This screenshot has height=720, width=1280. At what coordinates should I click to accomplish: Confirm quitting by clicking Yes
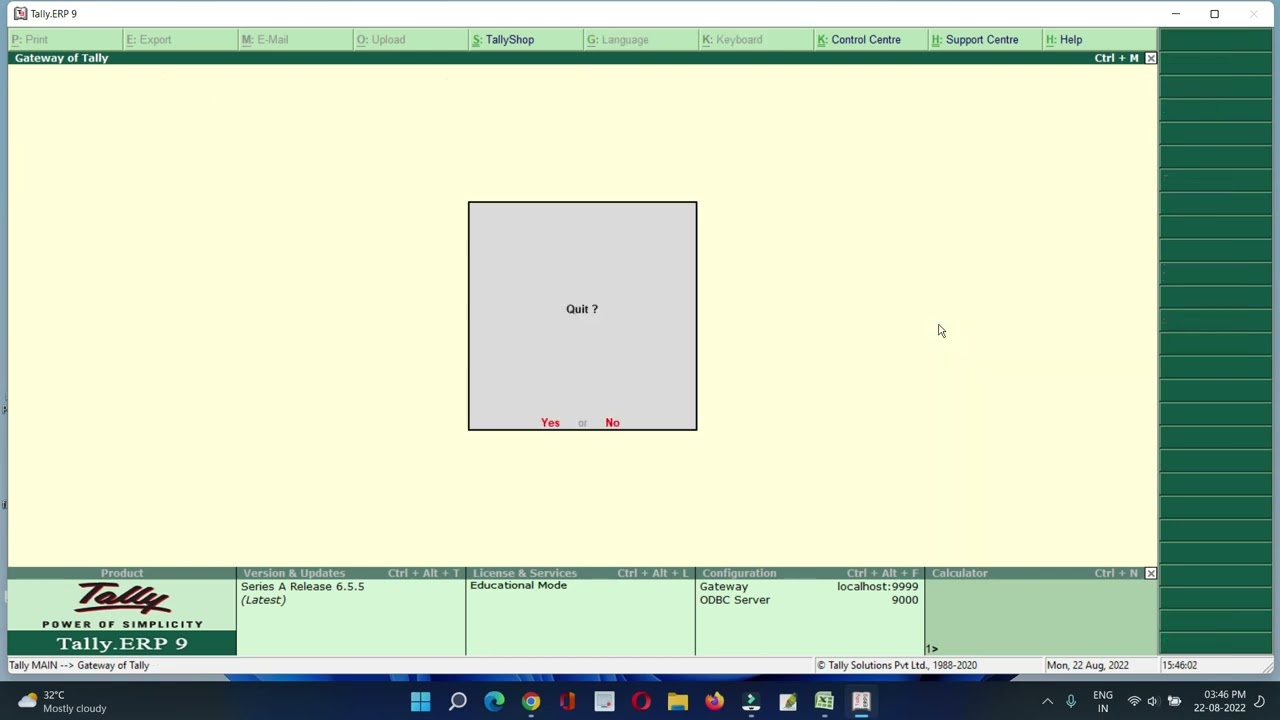point(550,423)
